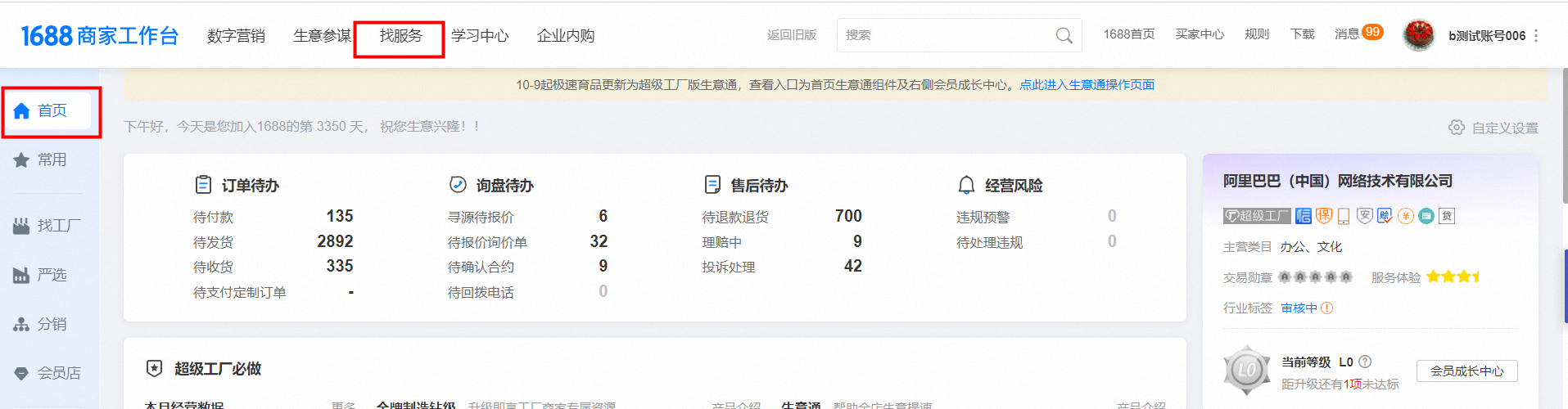Open 常用 star favorites icon

(21, 160)
